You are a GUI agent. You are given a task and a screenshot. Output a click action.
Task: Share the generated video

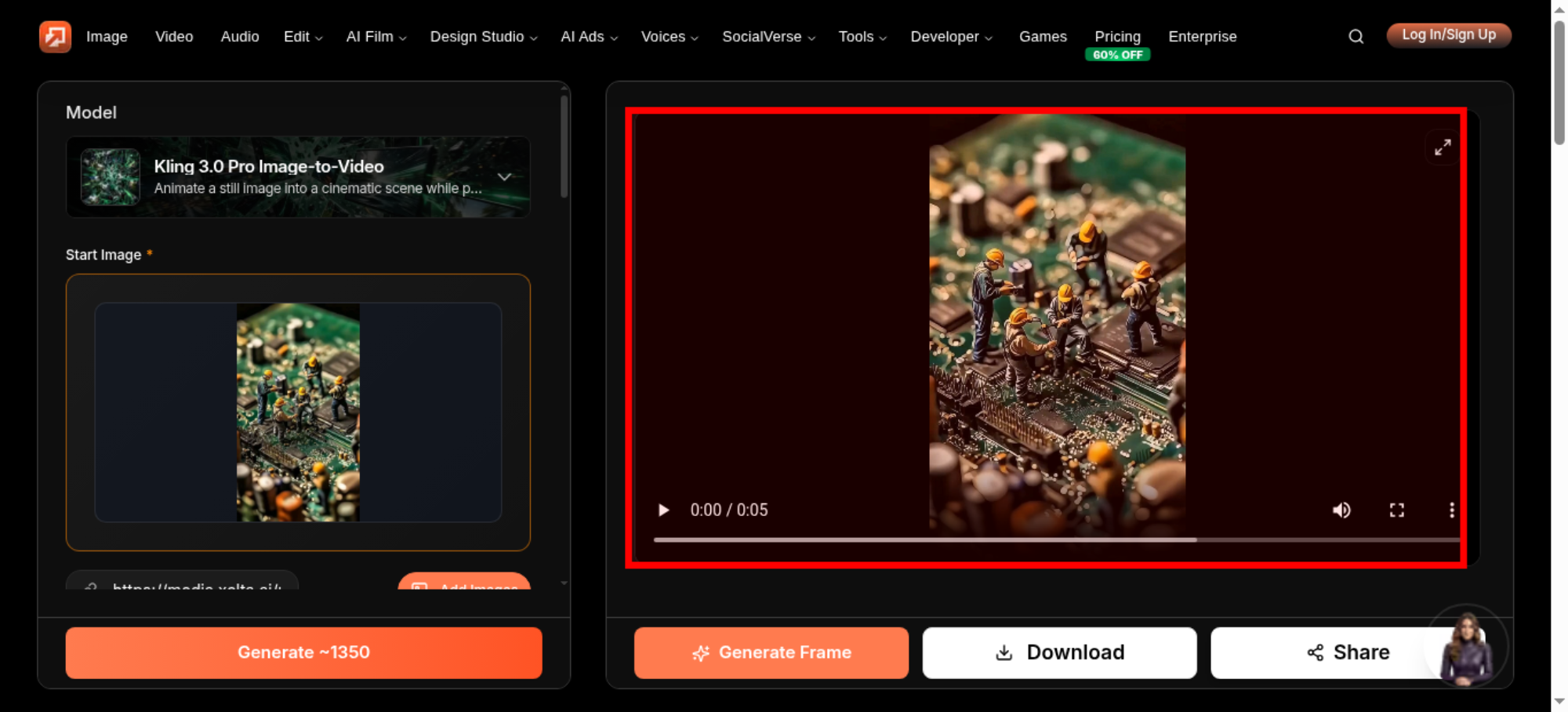coord(1348,652)
